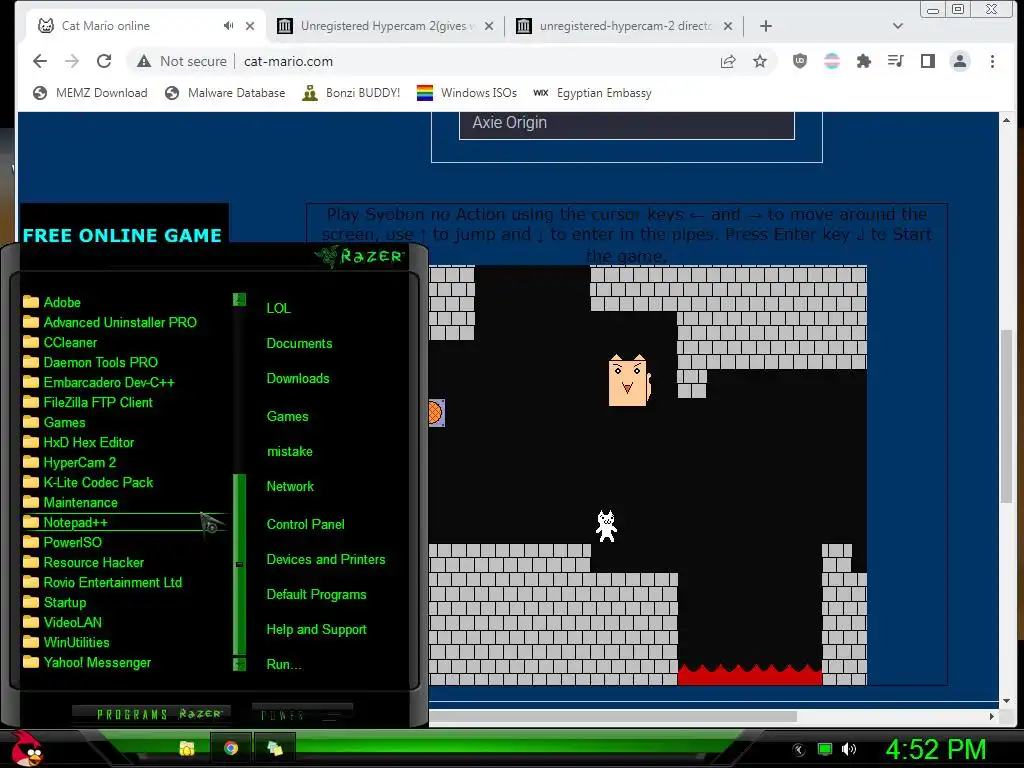The image size is (1024, 768).
Task: Open LOL user folder in Start menu
Action: tap(278, 308)
